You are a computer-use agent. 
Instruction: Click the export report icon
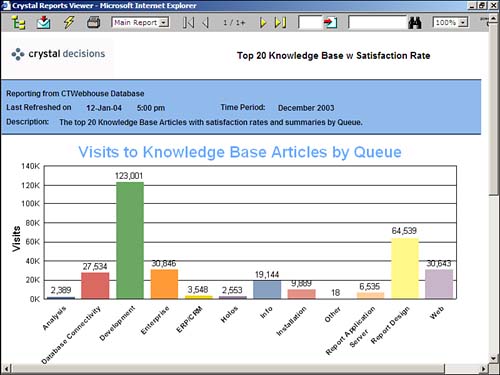tap(44, 22)
